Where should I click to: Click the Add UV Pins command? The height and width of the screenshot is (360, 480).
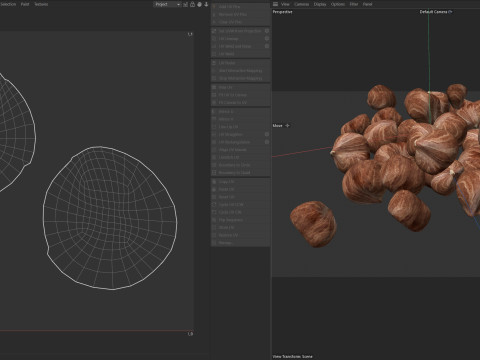(x=240, y=7)
